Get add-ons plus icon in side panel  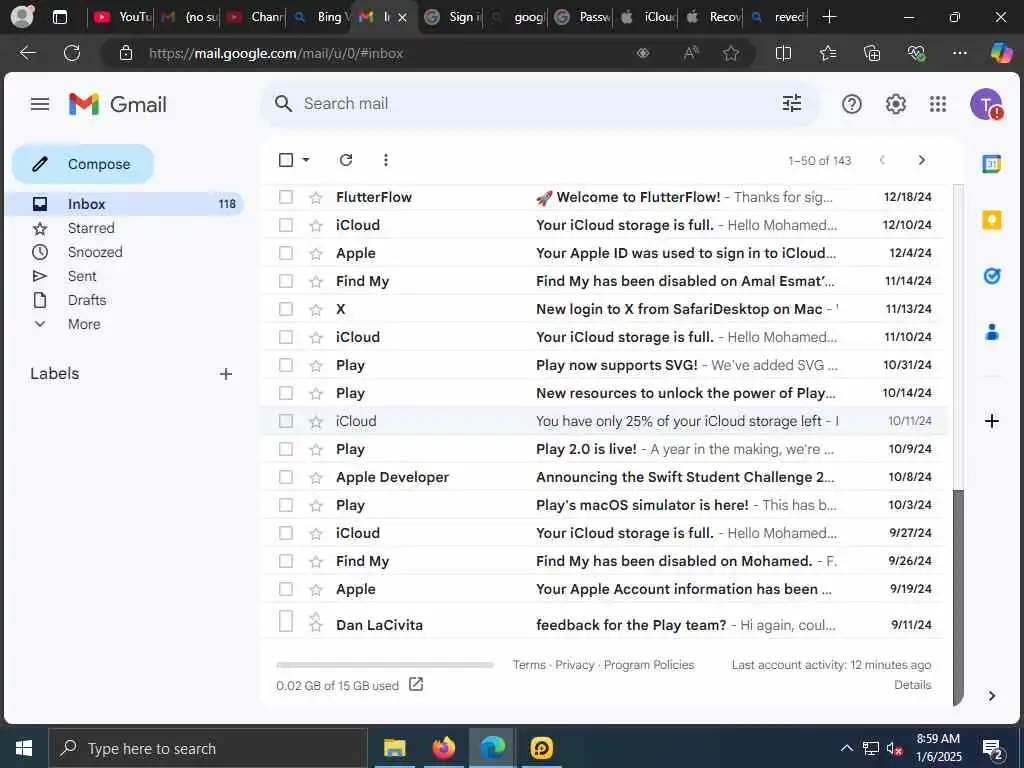click(x=991, y=421)
